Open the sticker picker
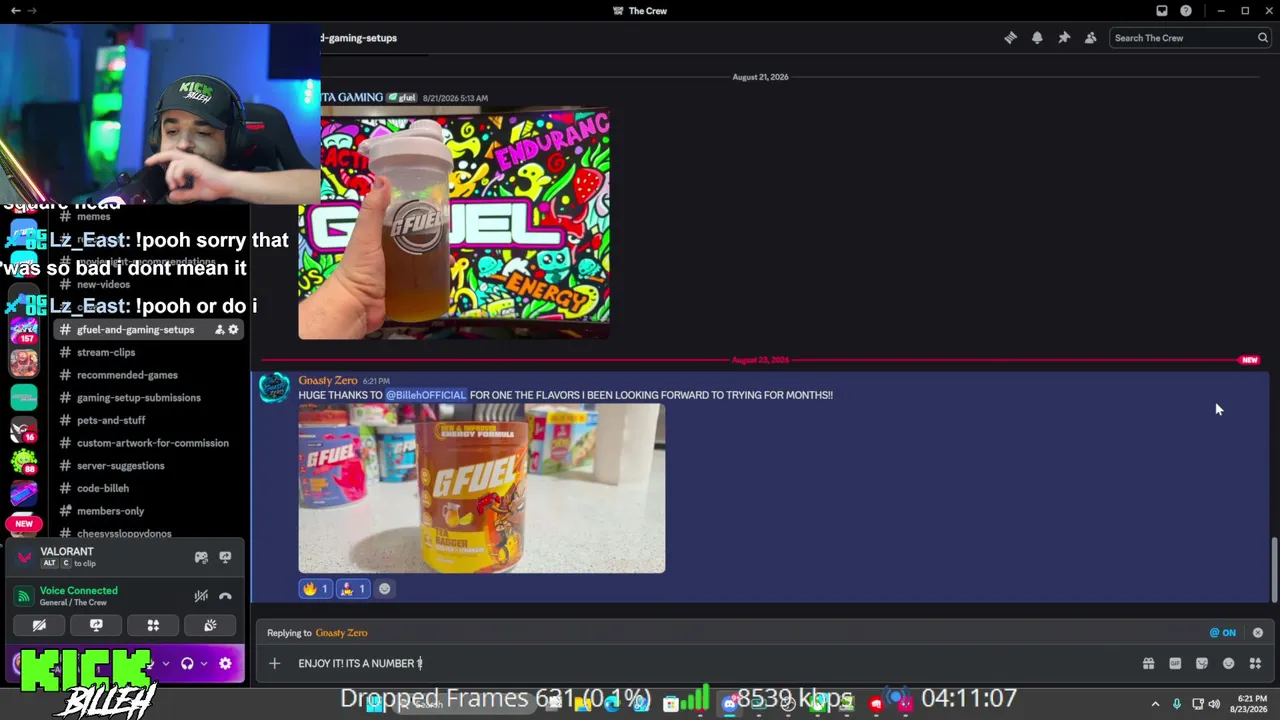 tap(1202, 663)
